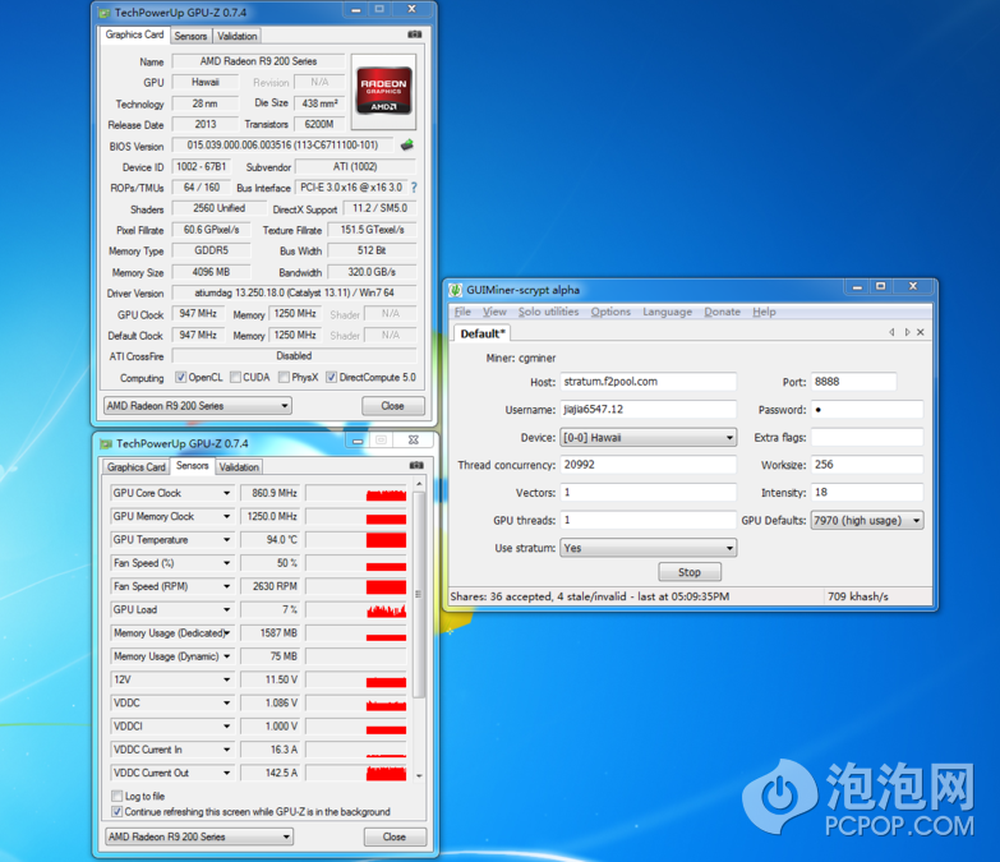Click GPU Temperature history graph

pos(356,539)
